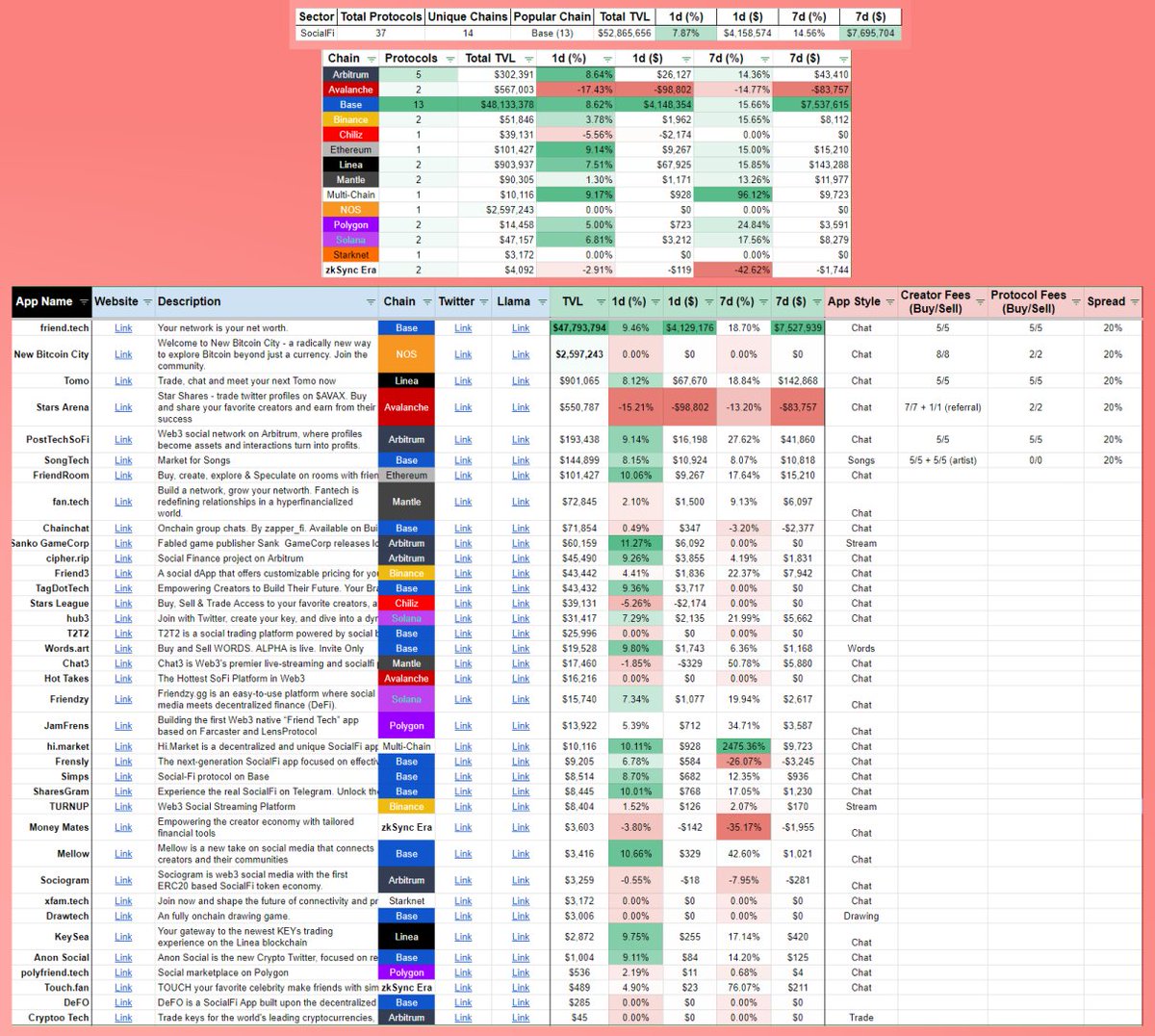
Task: Select the Drawtech Drawing app style cell
Action: pos(861,917)
